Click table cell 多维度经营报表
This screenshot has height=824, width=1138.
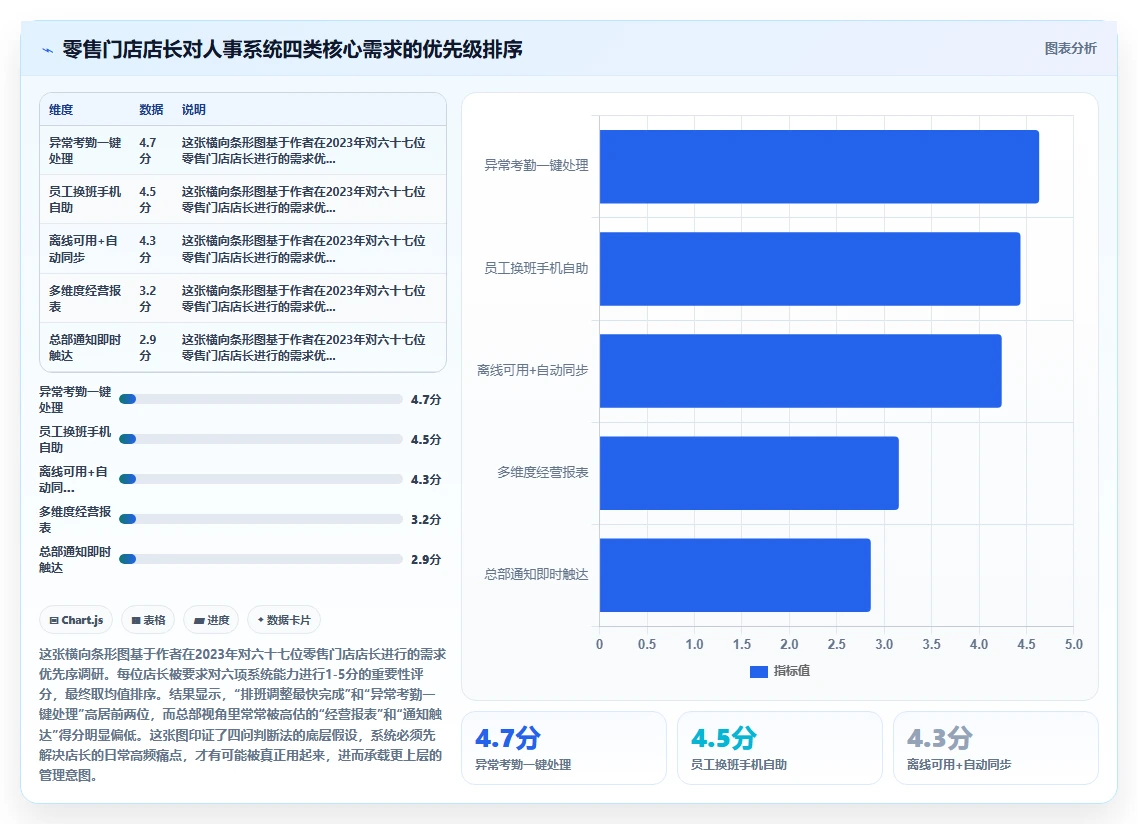pos(85,298)
